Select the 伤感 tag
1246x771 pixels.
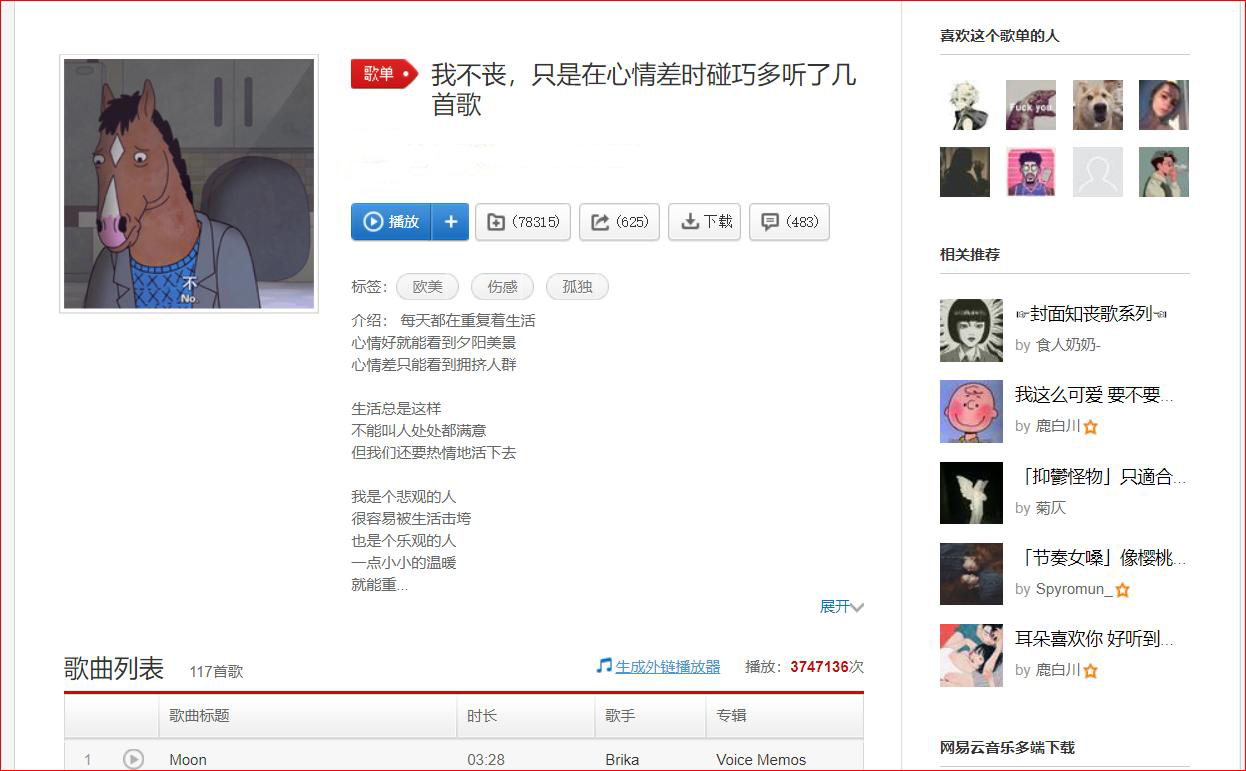click(502, 287)
